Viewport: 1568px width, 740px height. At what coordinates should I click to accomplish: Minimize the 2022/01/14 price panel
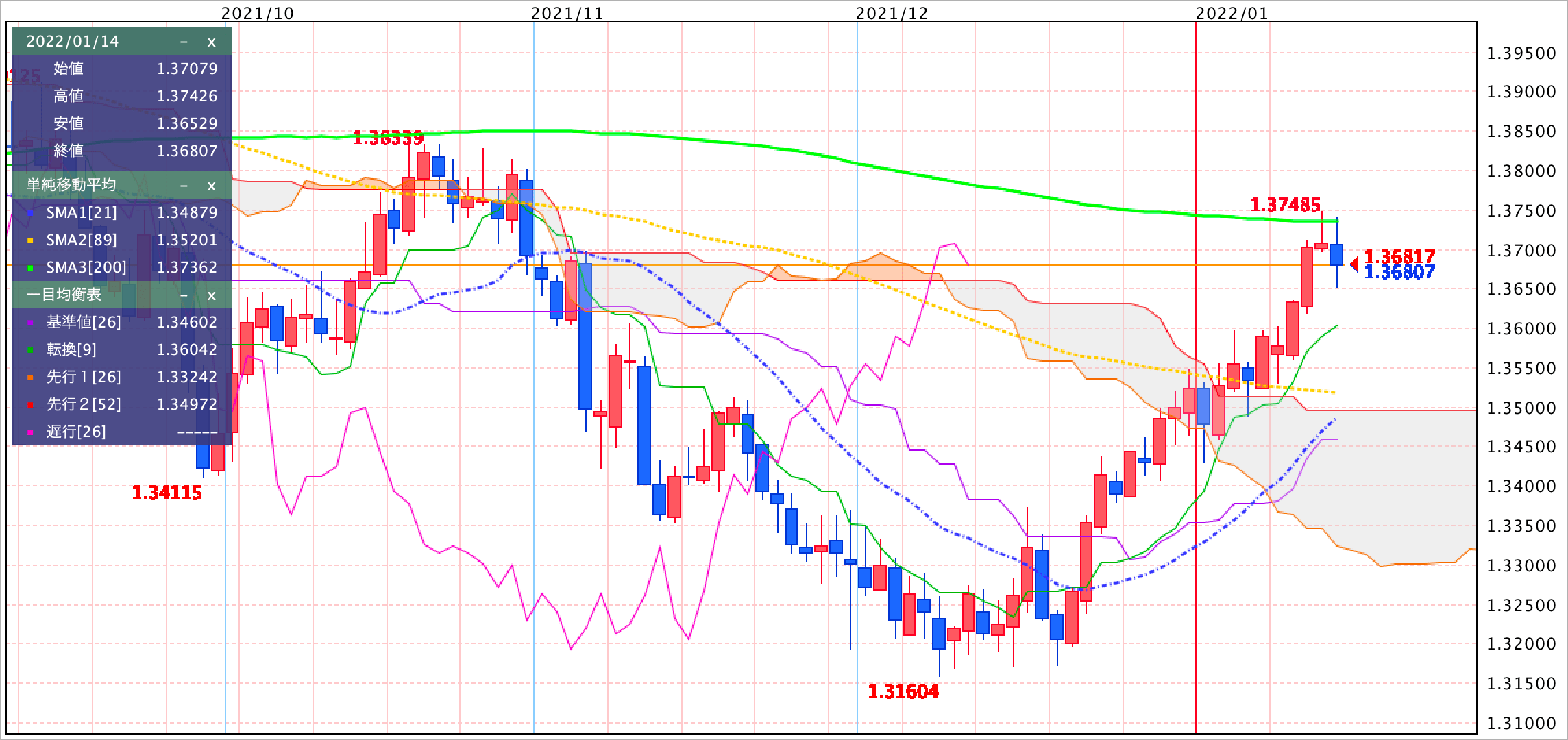[184, 42]
